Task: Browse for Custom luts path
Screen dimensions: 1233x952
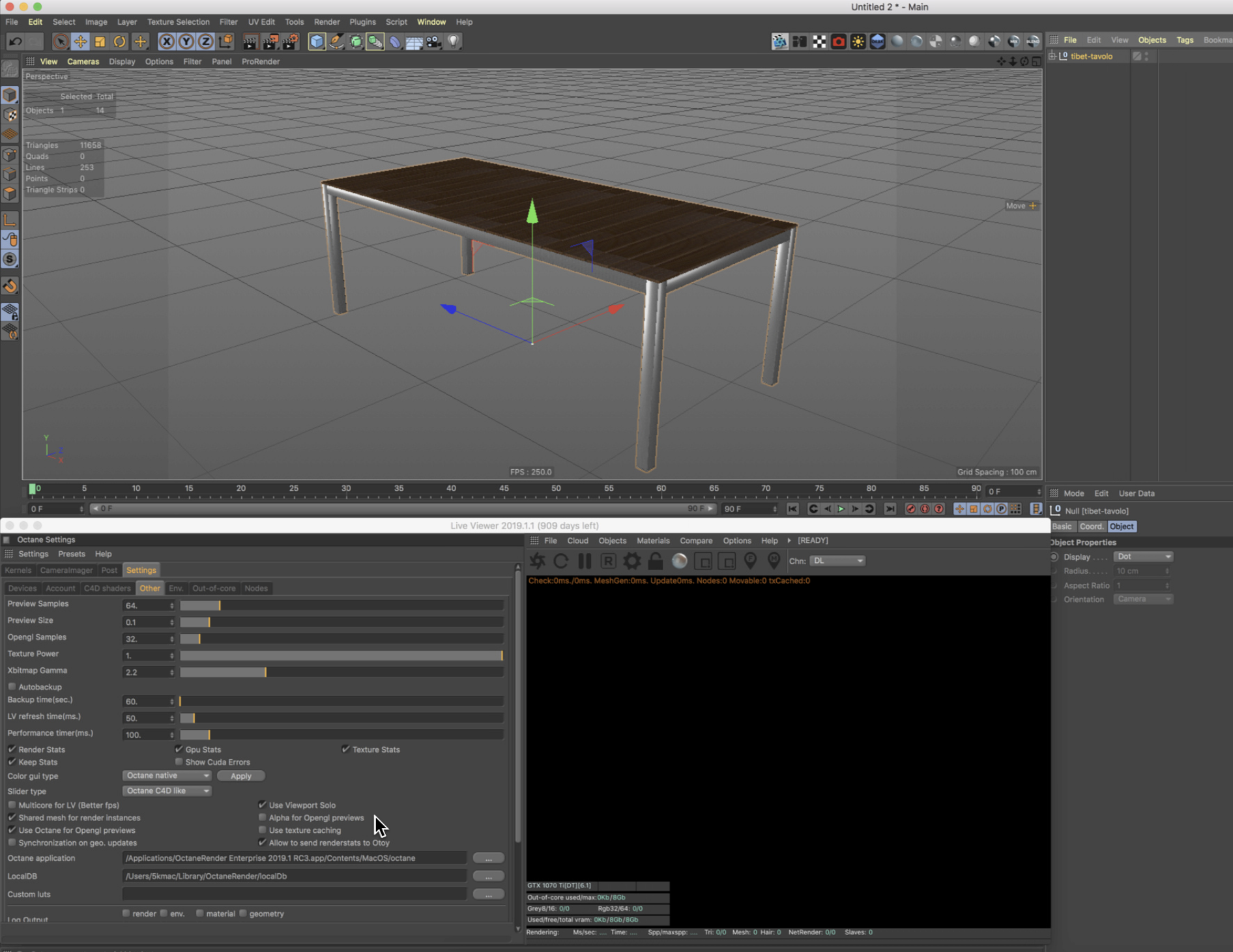Action: click(x=488, y=895)
